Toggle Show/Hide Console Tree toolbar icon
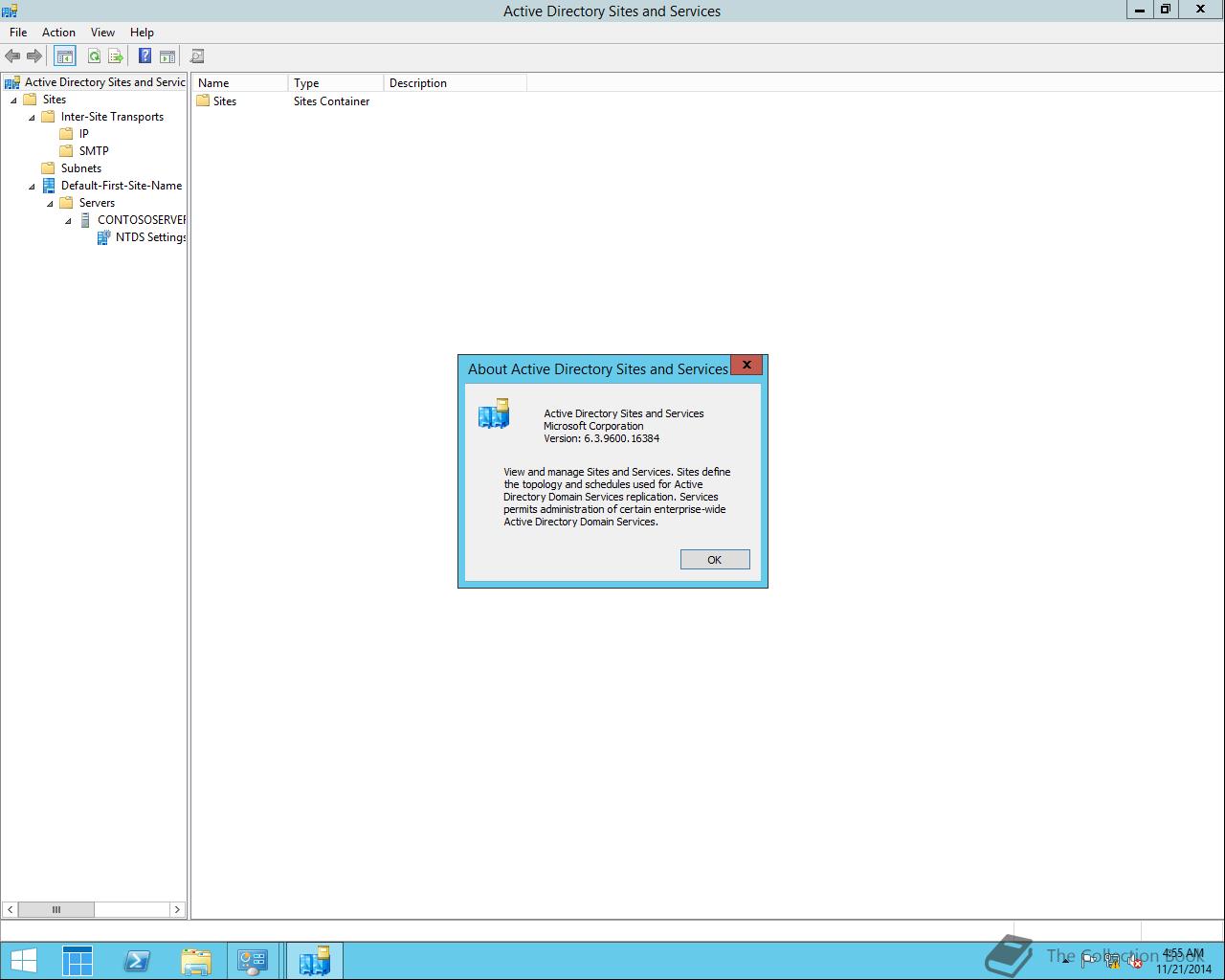Screen dimensions: 1225x980 pyautogui.click(x=64, y=56)
